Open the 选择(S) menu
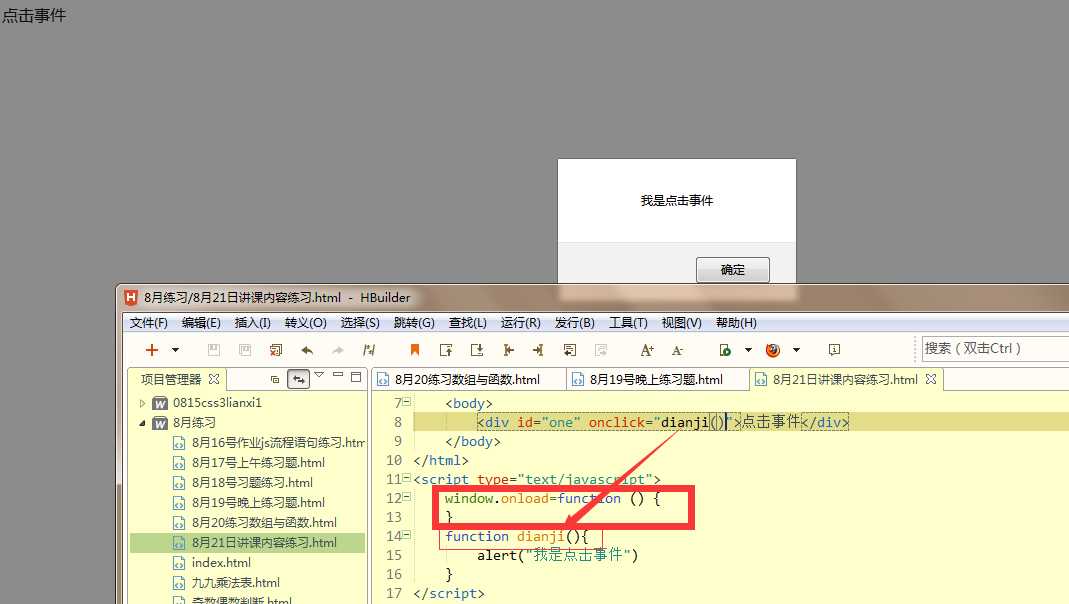The width and height of the screenshot is (1069, 604). (x=360, y=322)
